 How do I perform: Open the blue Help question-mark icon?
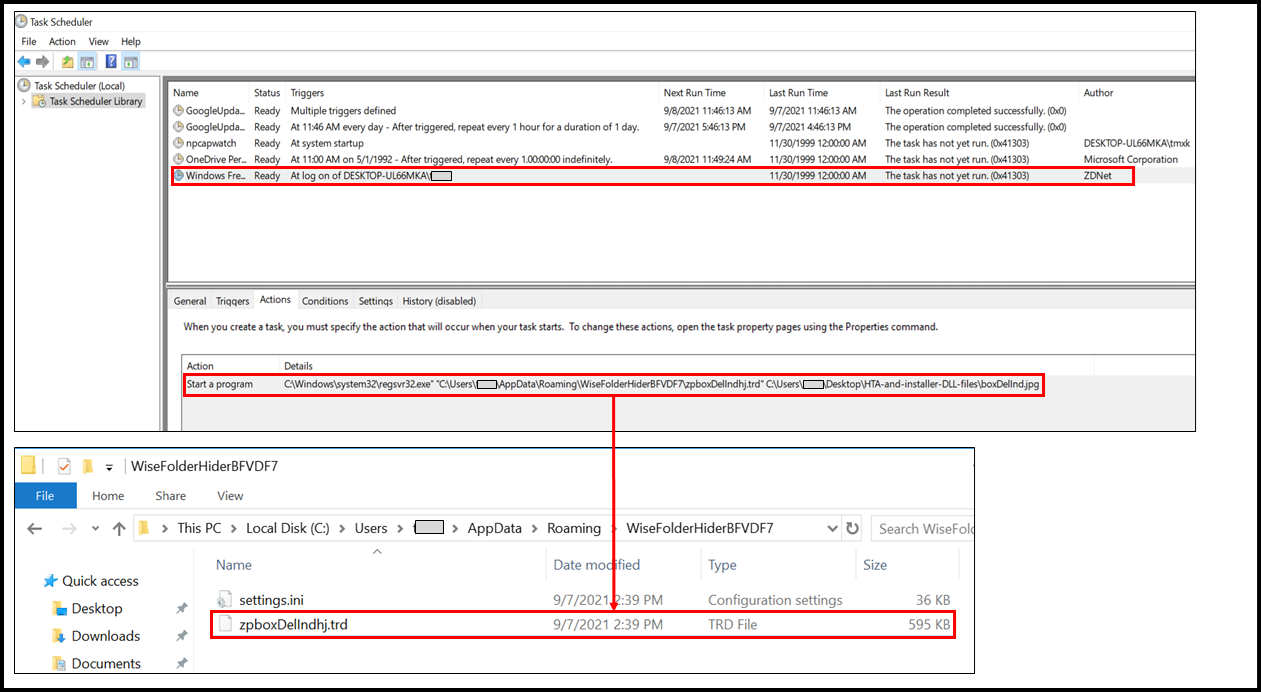(111, 62)
